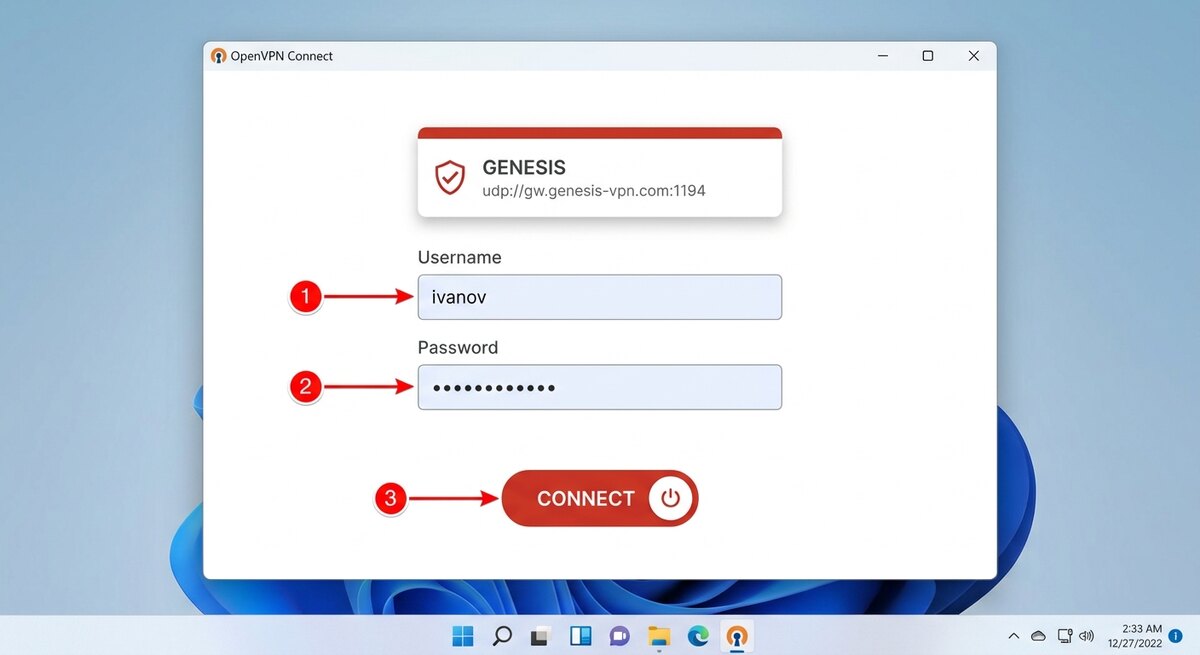
Task: Click the blue notification badge icon
Action: point(1176,636)
